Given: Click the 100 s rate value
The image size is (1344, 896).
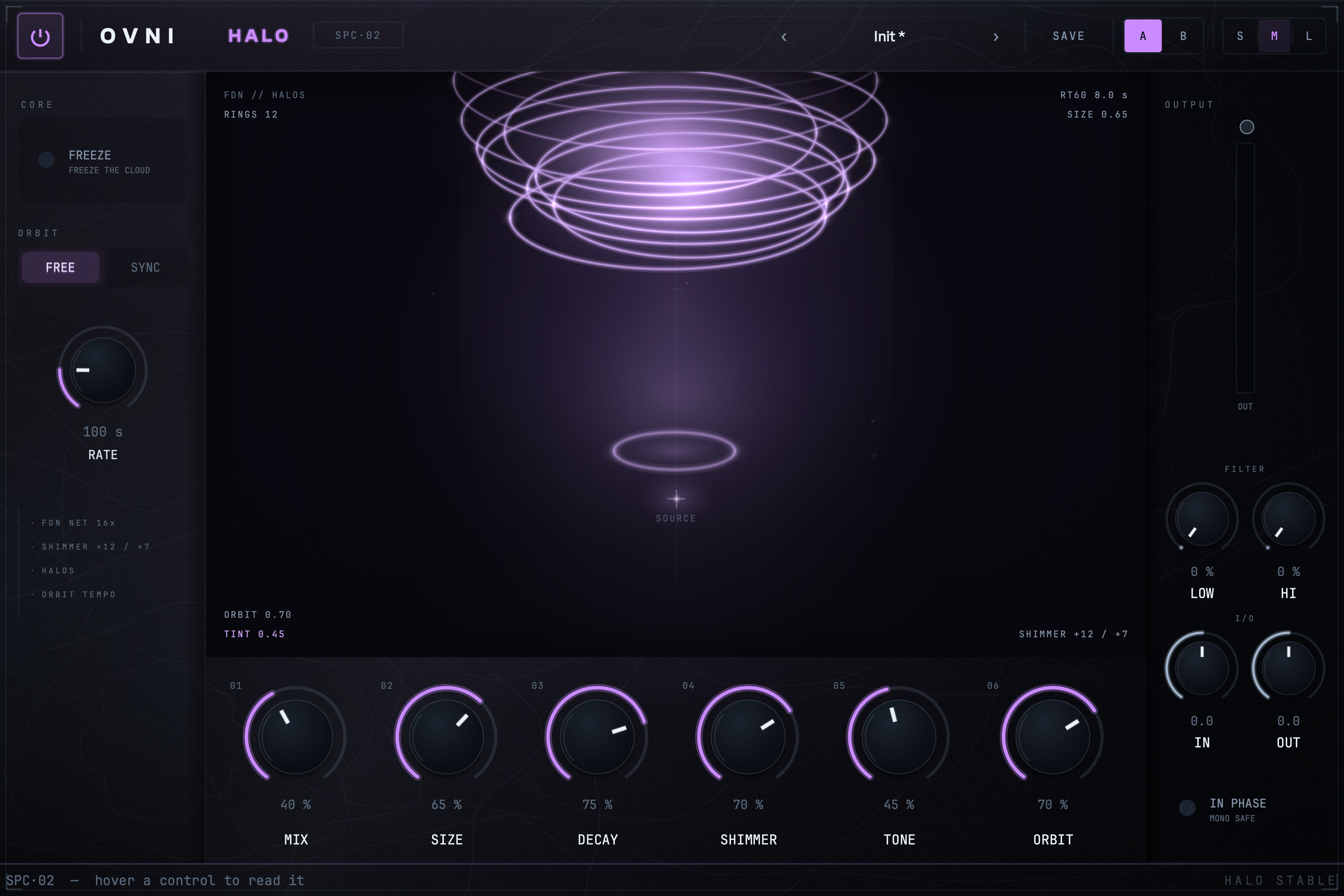Looking at the screenshot, I should pos(103,432).
